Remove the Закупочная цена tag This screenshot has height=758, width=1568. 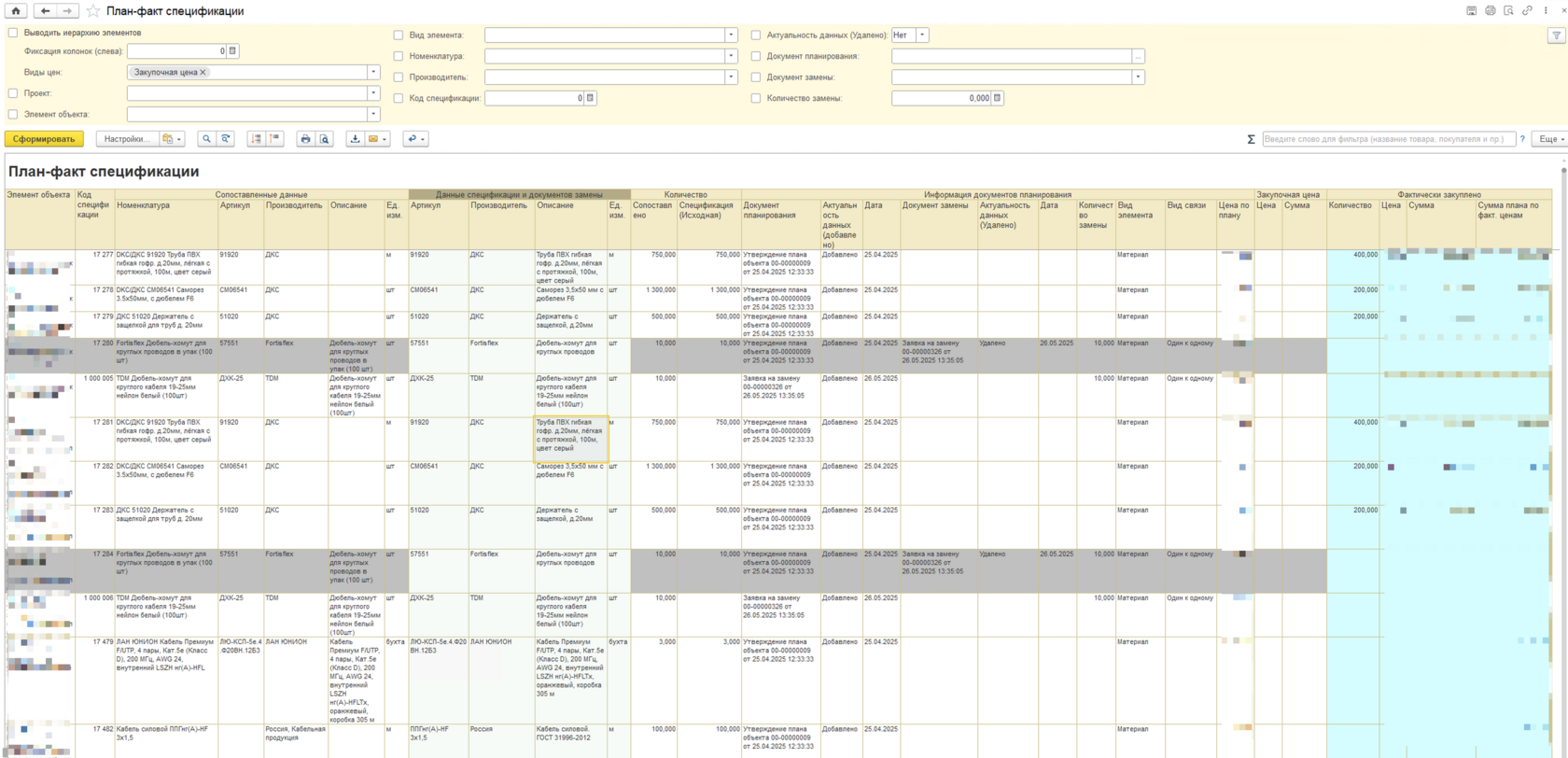click(x=203, y=72)
